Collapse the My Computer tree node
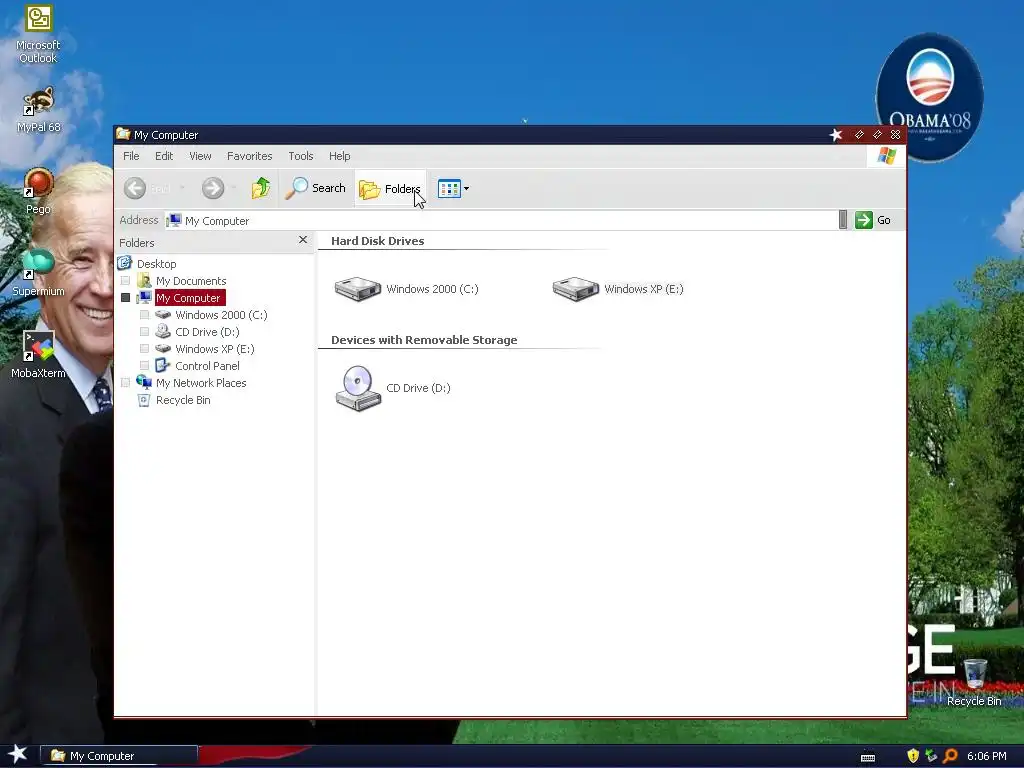The image size is (1024, 768). click(x=125, y=298)
